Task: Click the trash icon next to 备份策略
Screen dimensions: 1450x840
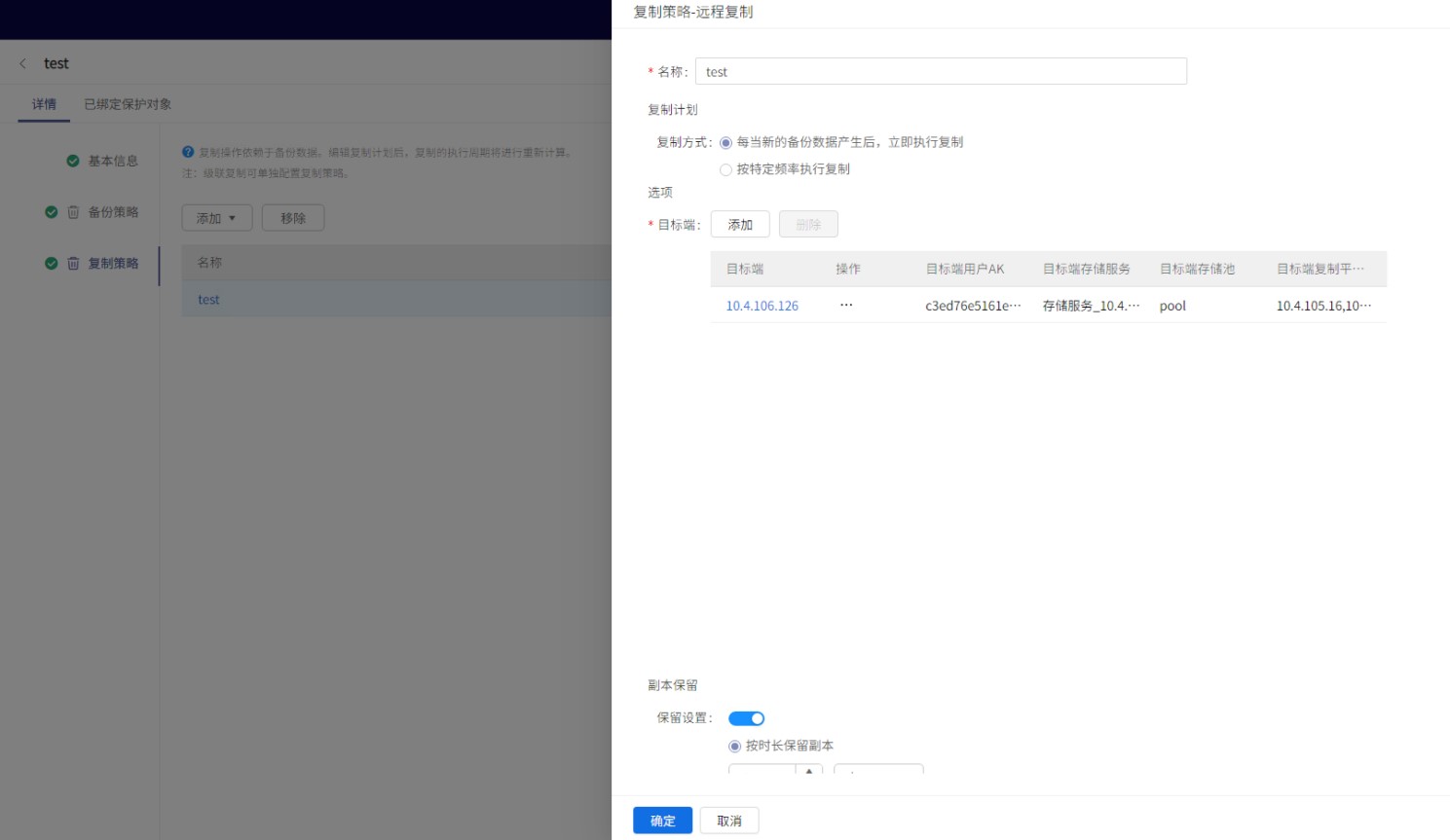Action: coord(73,212)
